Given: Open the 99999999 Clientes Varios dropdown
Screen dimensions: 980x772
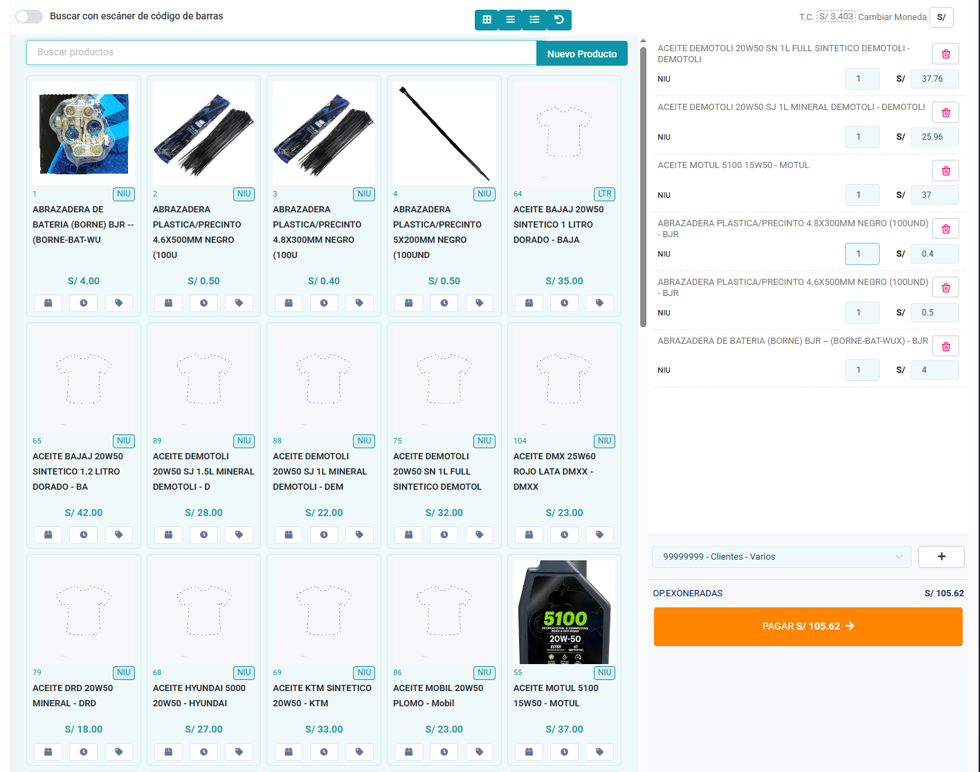Looking at the screenshot, I should 781,556.
